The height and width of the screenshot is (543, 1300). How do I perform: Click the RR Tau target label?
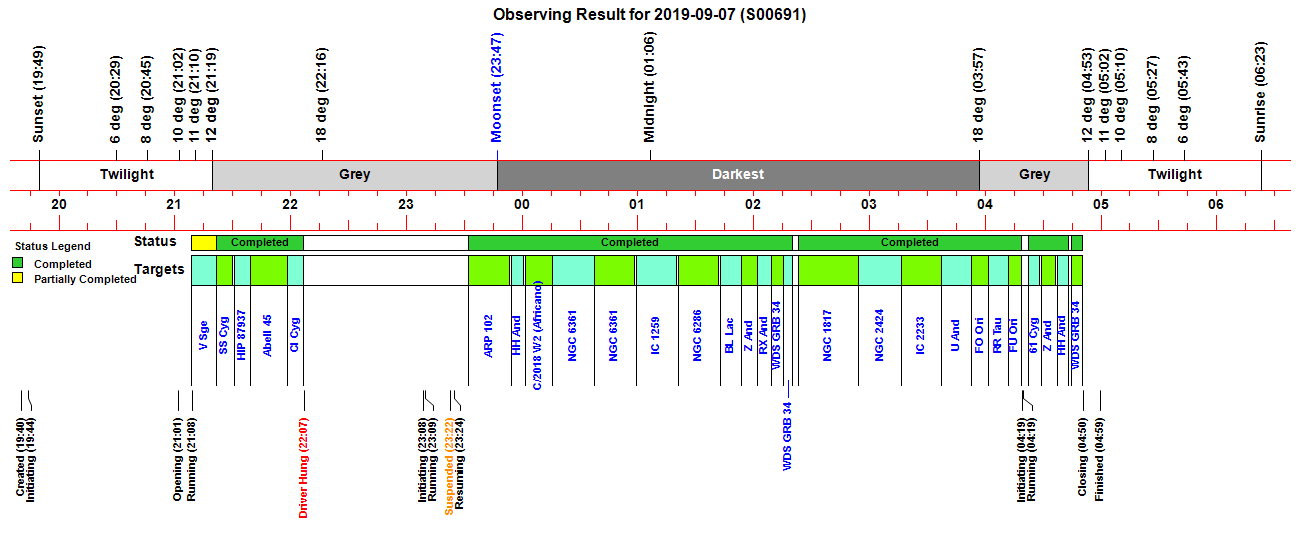[x=997, y=336]
